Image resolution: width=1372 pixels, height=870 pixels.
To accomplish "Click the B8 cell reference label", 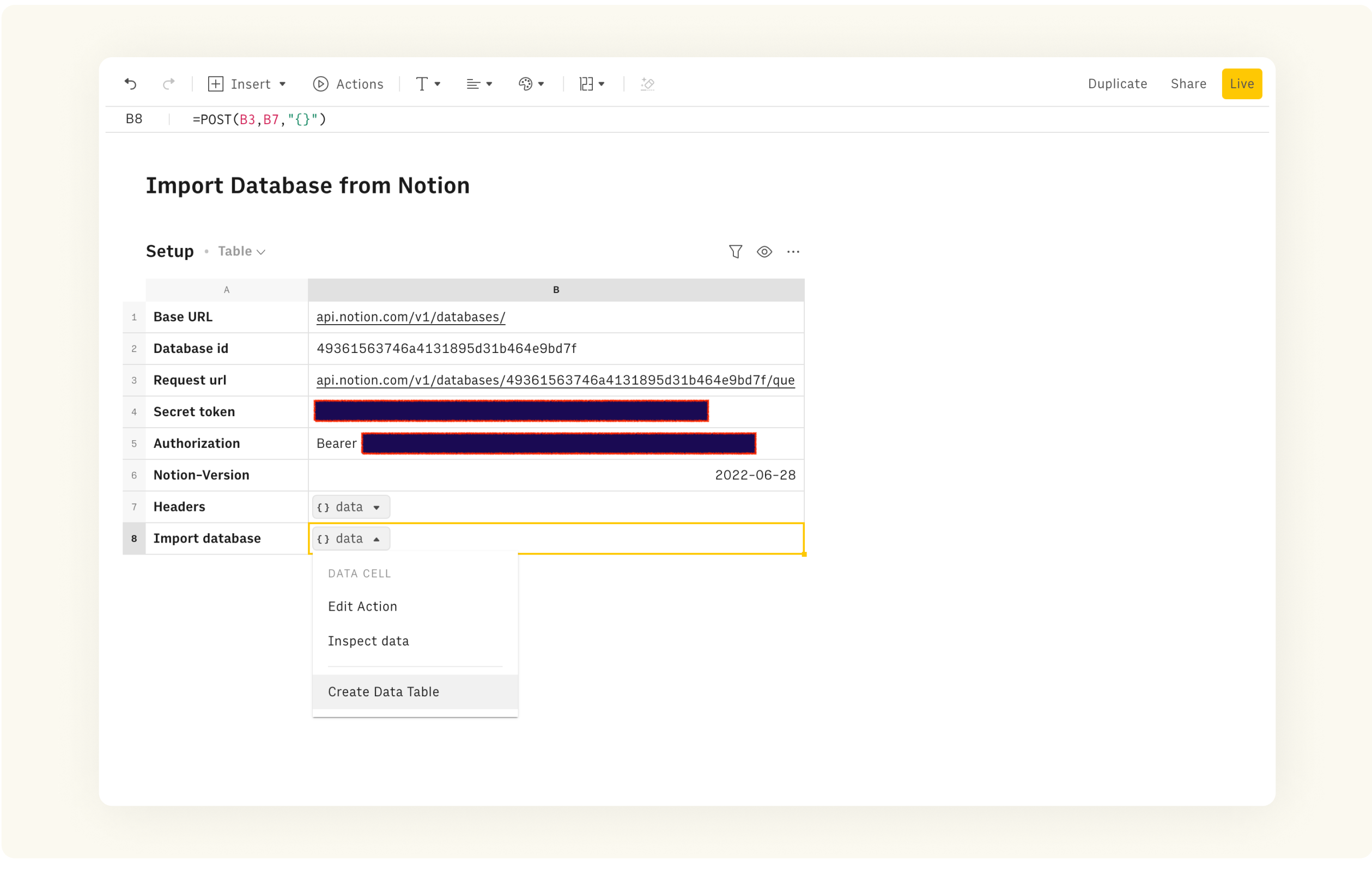I will (134, 119).
